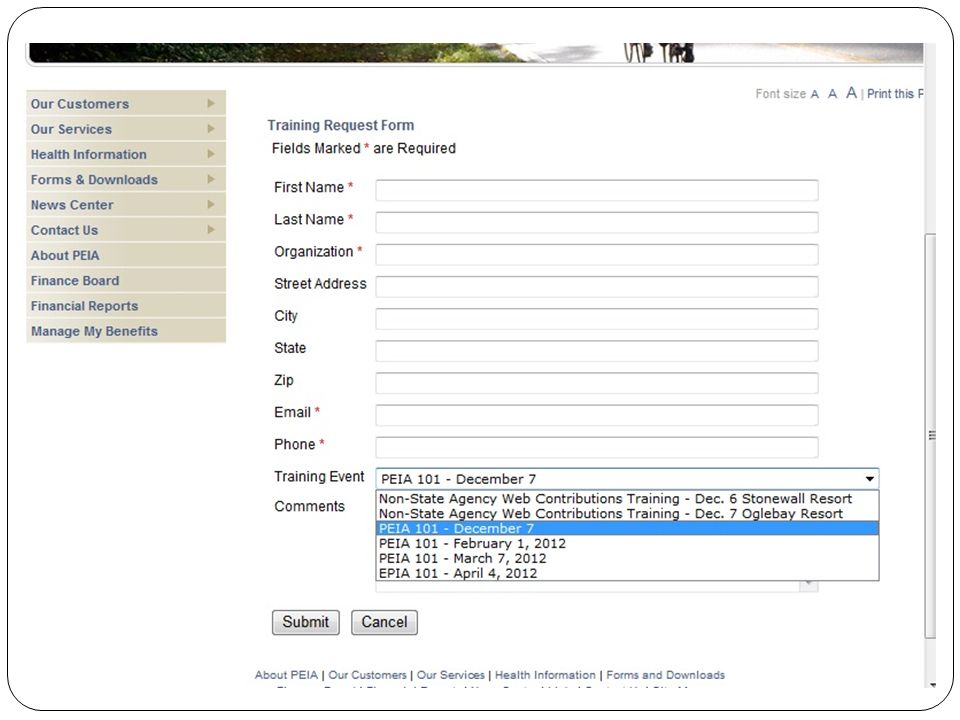Open Financial Reports page
The height and width of the screenshot is (720, 960).
pyautogui.click(x=126, y=305)
